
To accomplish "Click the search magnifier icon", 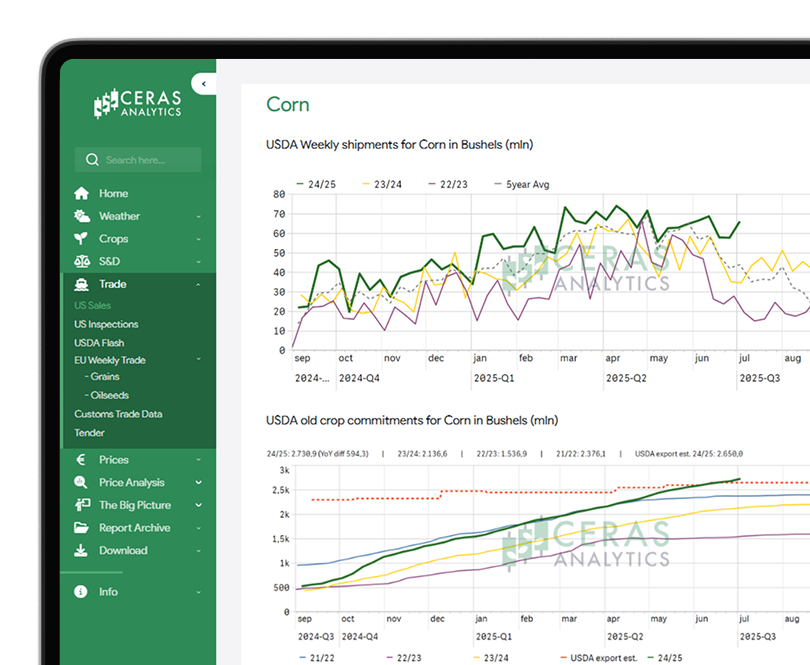I will point(92,160).
